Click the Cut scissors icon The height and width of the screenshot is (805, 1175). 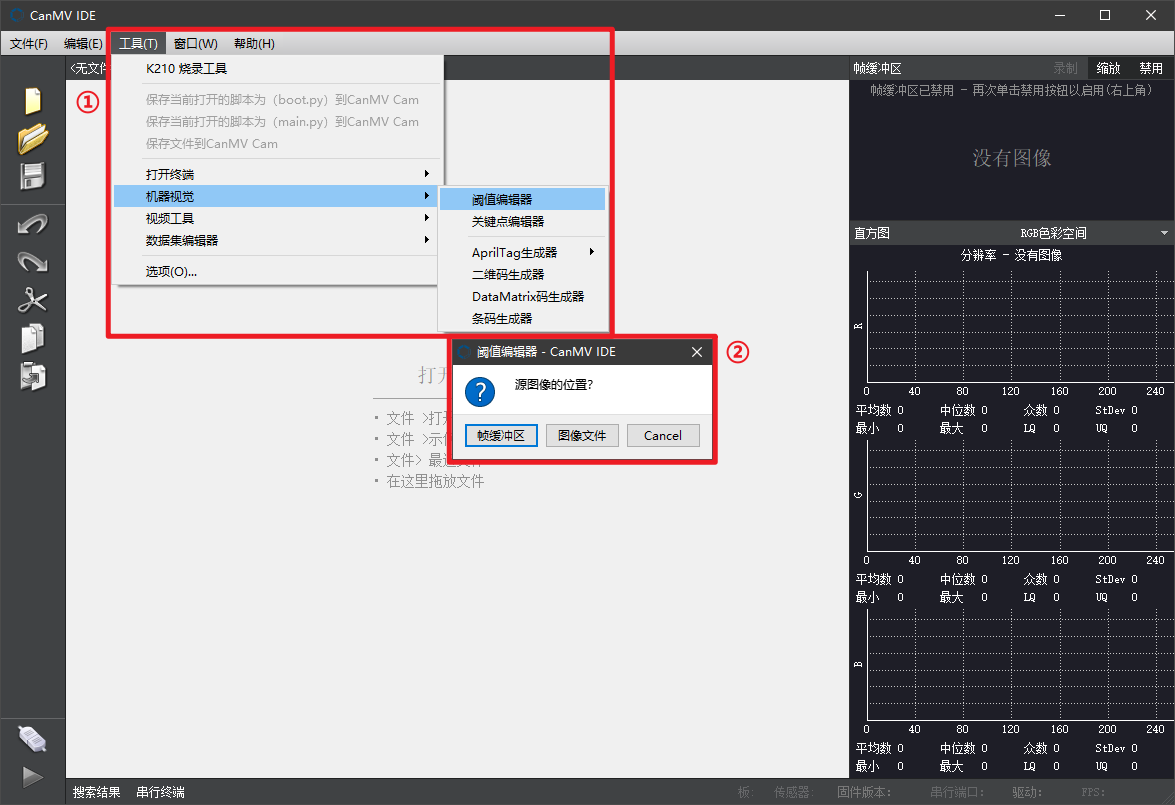coord(32,300)
